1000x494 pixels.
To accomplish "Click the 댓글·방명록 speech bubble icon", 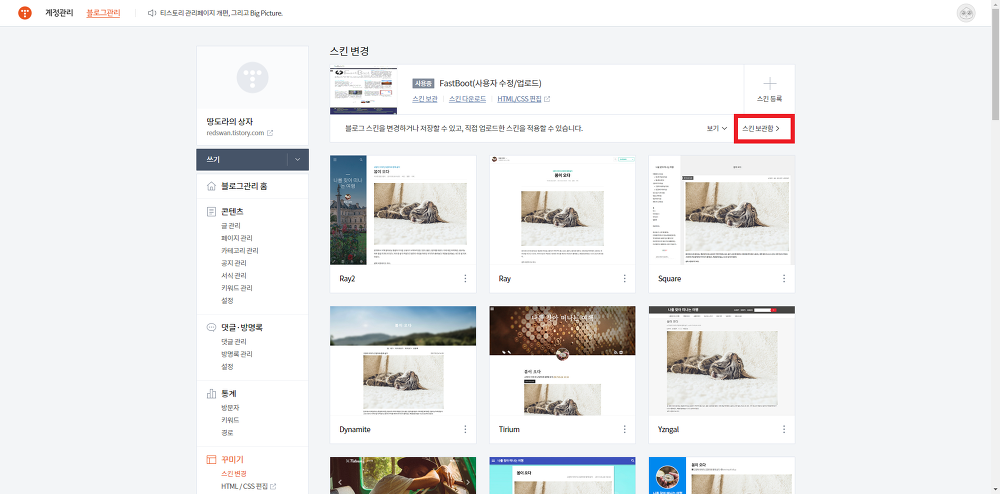I will click(x=211, y=327).
